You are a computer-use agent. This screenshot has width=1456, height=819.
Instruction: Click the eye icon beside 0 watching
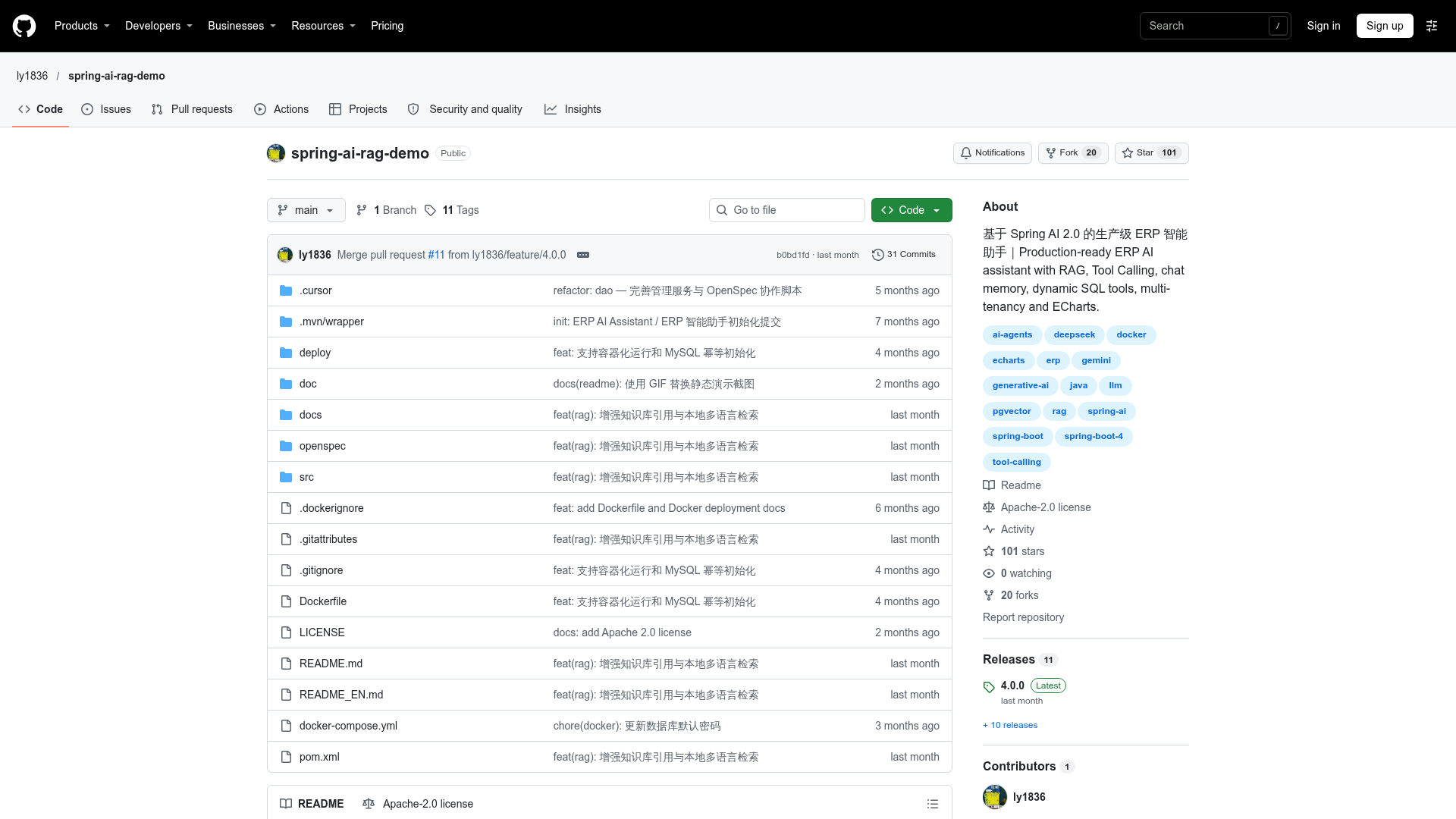coord(989,573)
